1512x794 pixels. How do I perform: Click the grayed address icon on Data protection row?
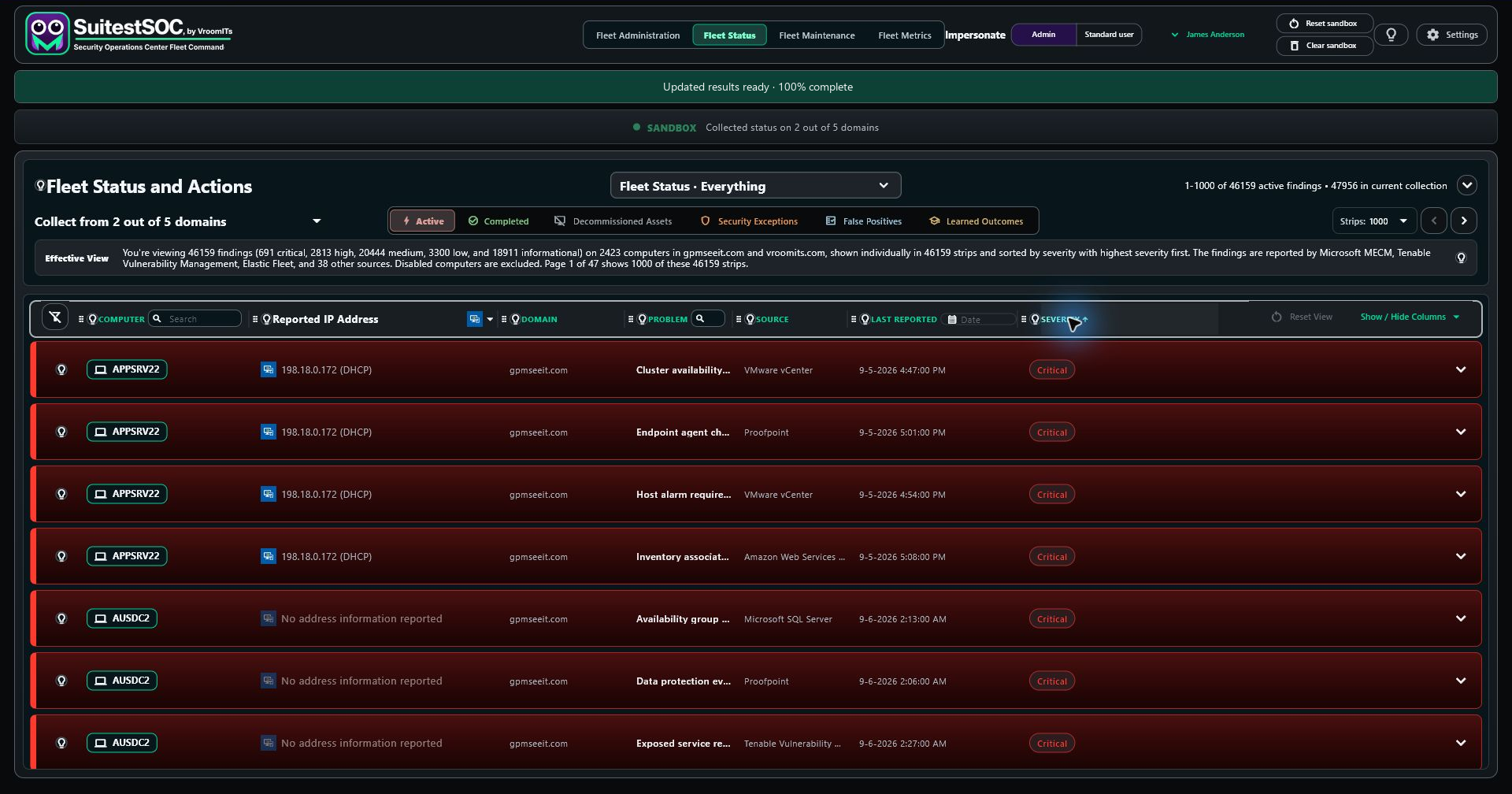pyautogui.click(x=269, y=681)
